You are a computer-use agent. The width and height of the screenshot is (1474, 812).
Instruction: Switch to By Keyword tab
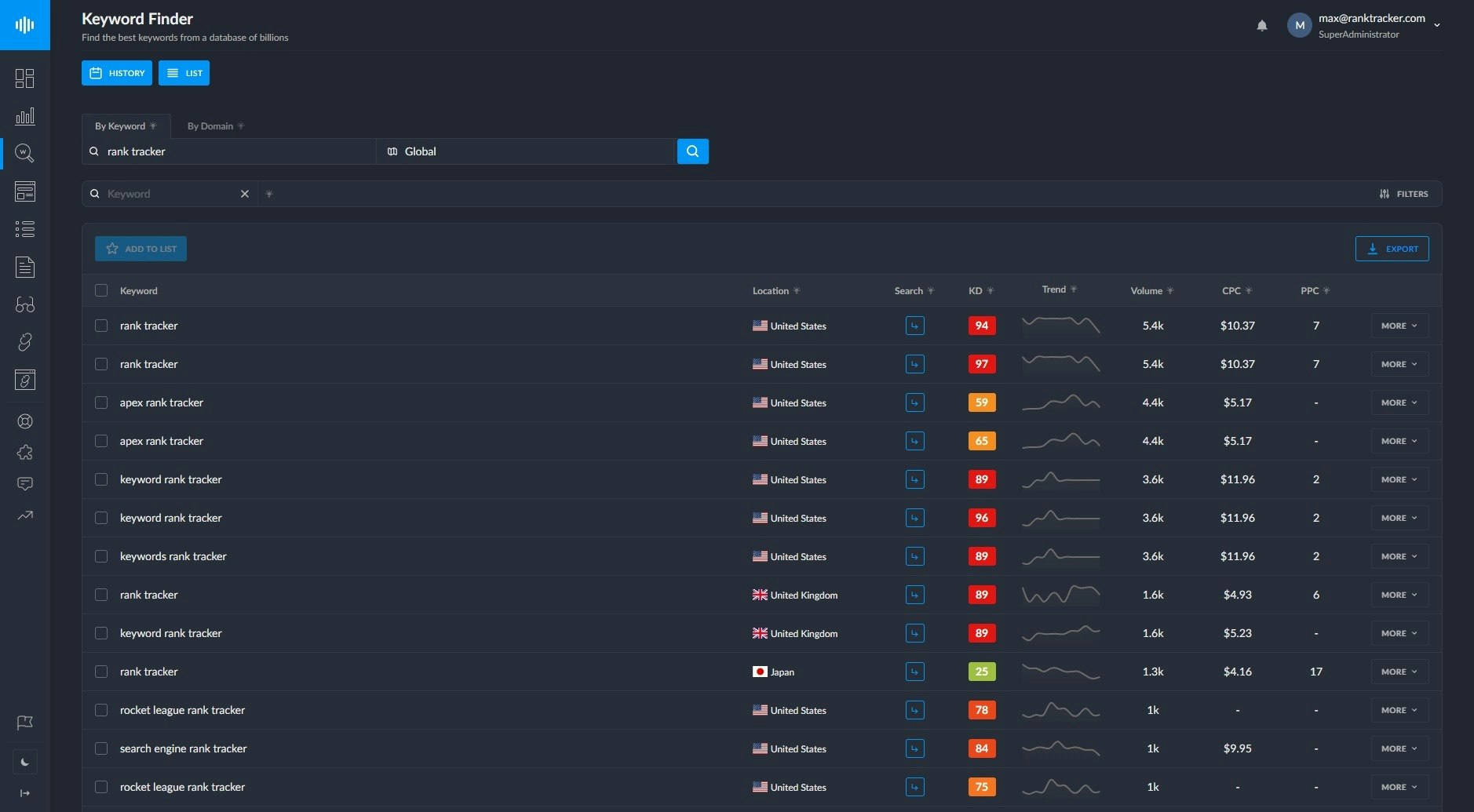(x=126, y=126)
